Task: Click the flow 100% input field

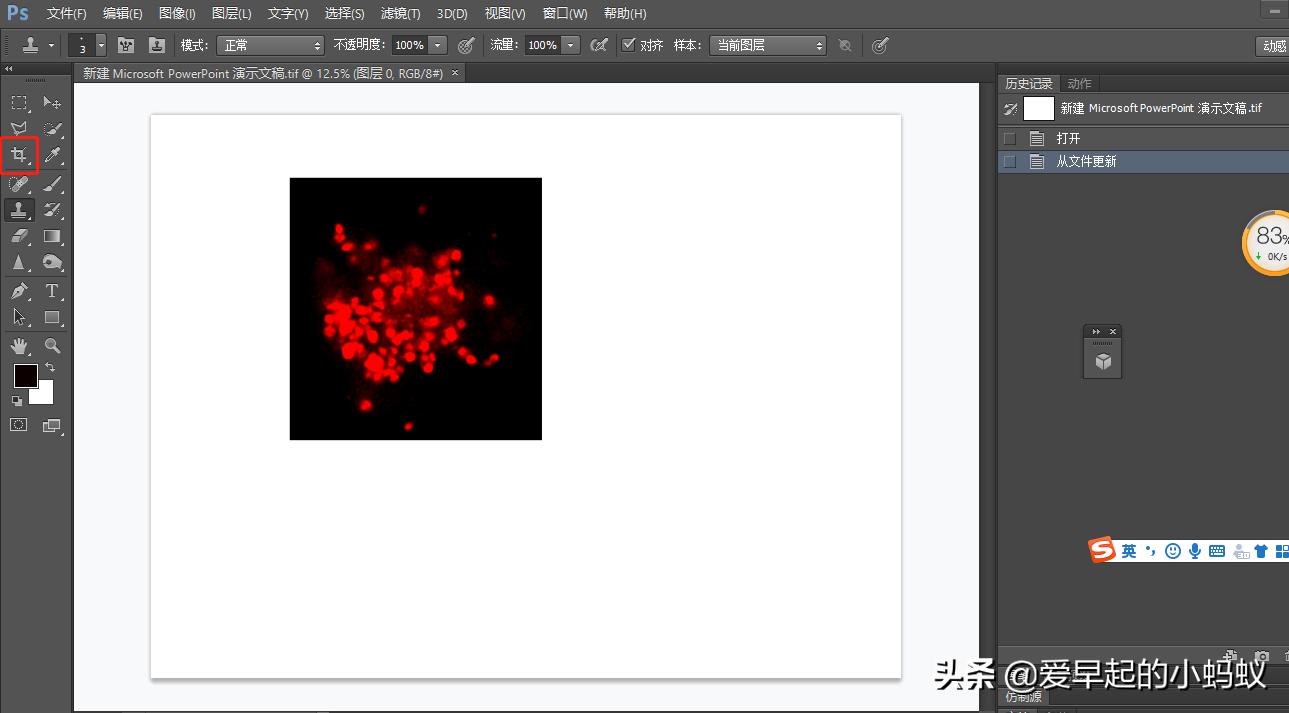Action: tap(542, 45)
